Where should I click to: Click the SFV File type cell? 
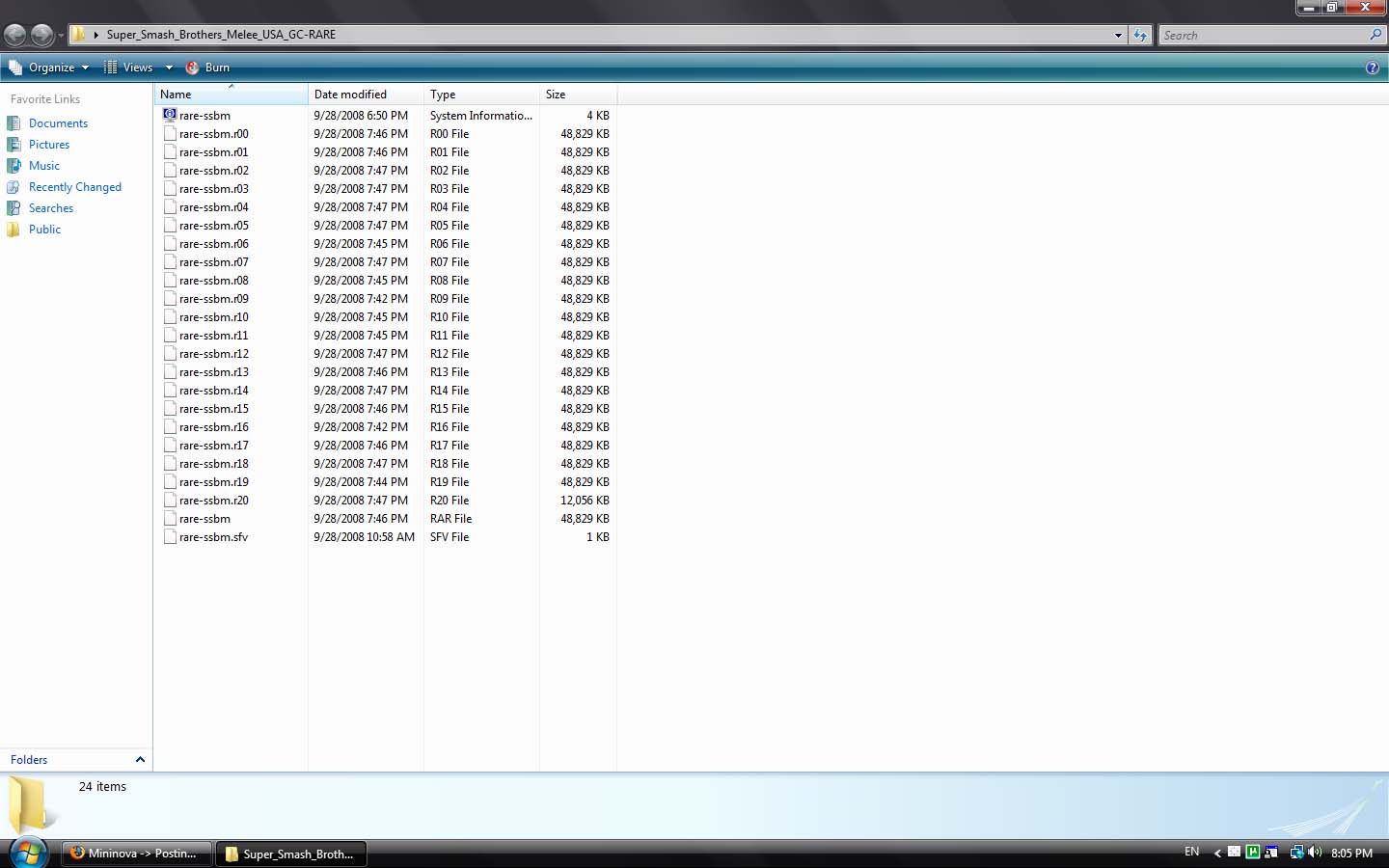click(x=449, y=537)
